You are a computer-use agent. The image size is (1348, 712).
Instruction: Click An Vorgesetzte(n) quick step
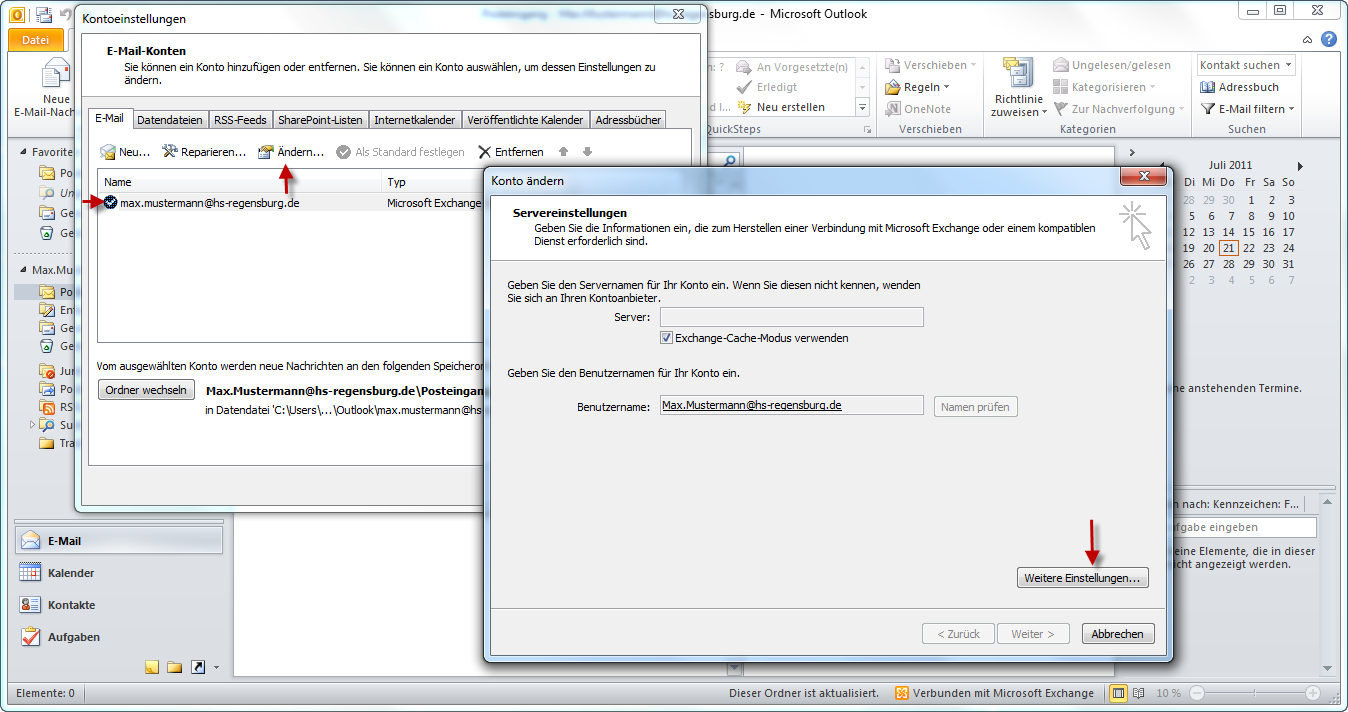tap(792, 67)
